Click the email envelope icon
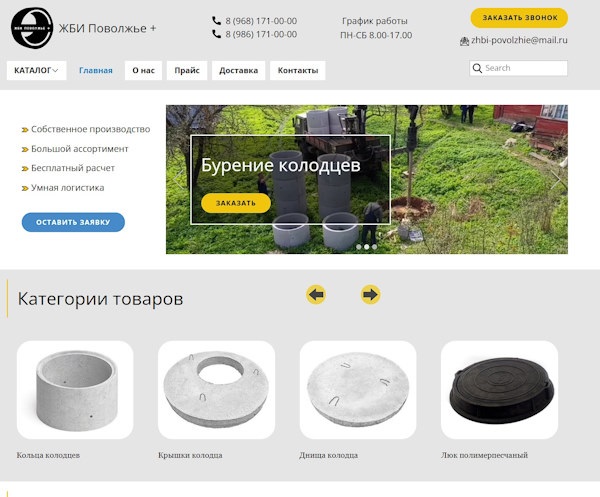This screenshot has height=497, width=600. [464, 41]
